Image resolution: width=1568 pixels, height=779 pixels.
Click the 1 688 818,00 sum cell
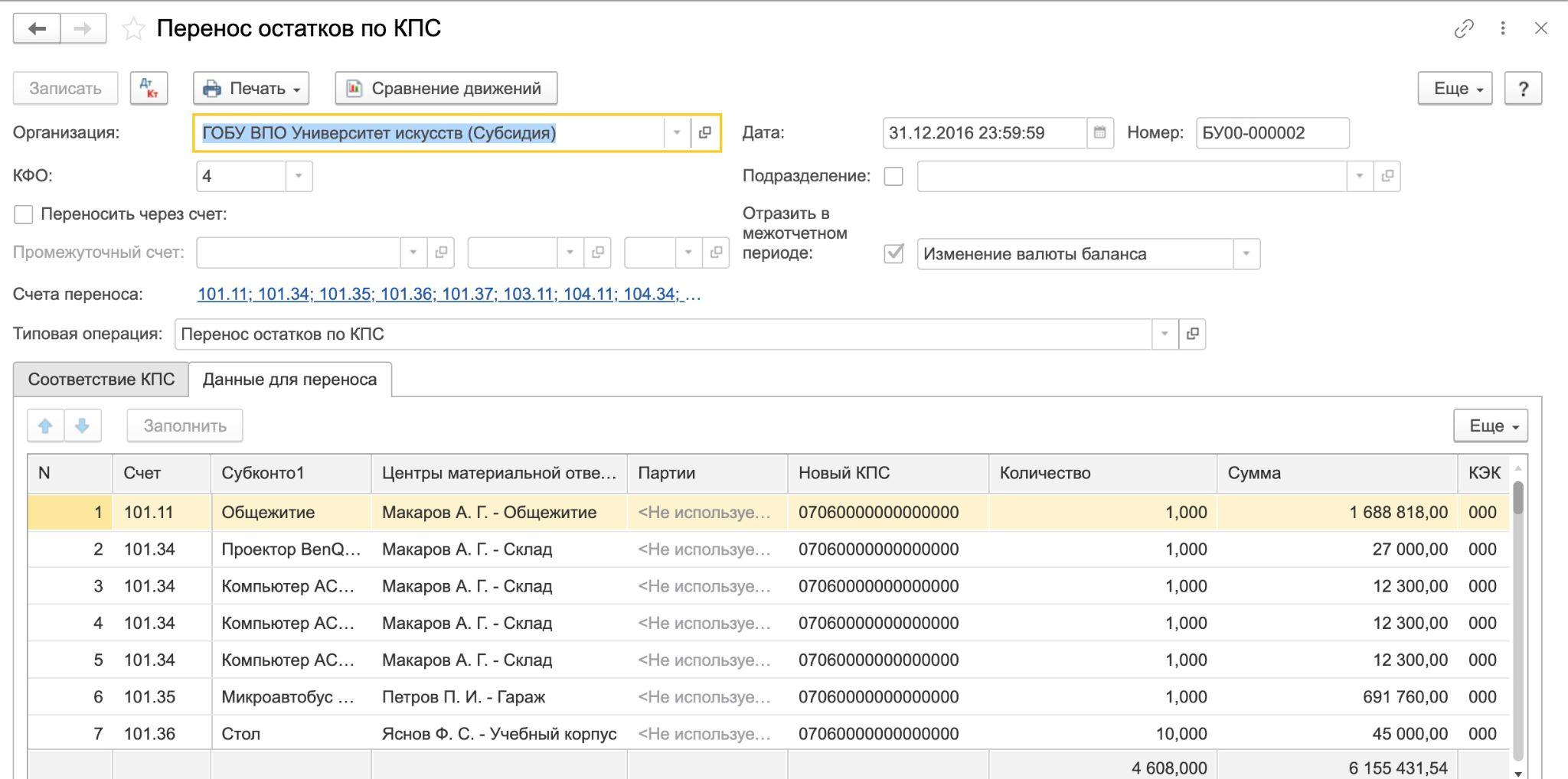pyautogui.click(x=1338, y=512)
